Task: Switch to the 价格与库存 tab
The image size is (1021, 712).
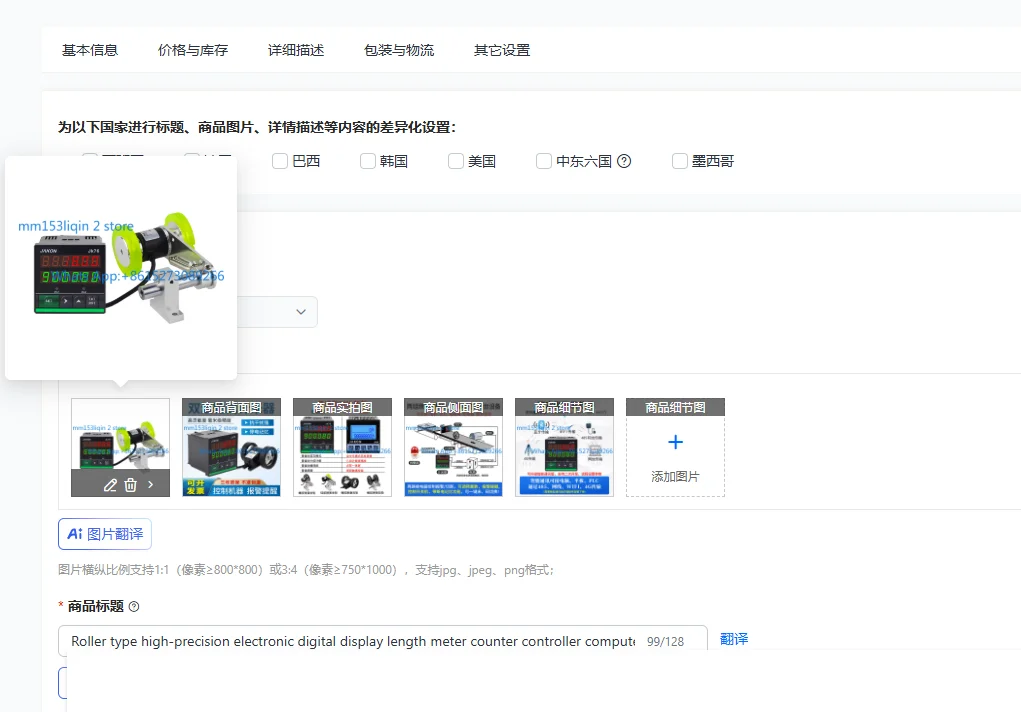Action: tap(193, 50)
